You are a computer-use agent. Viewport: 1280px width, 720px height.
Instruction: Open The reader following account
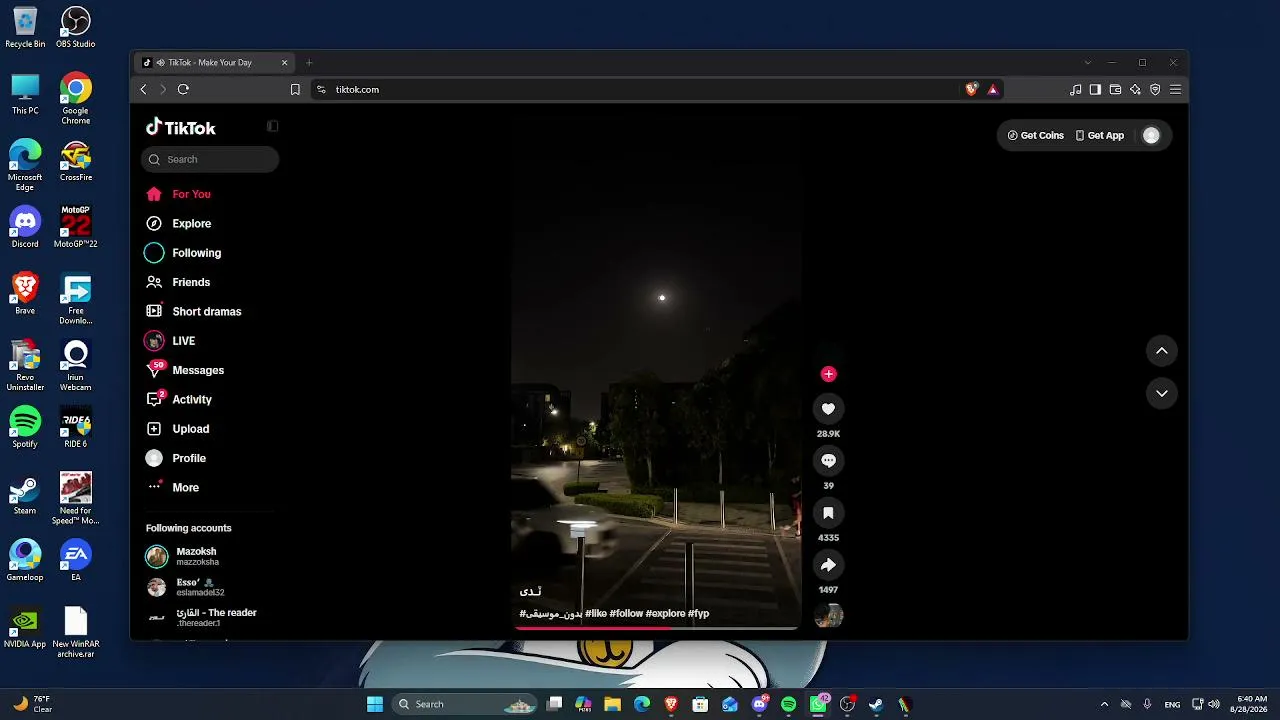point(201,617)
